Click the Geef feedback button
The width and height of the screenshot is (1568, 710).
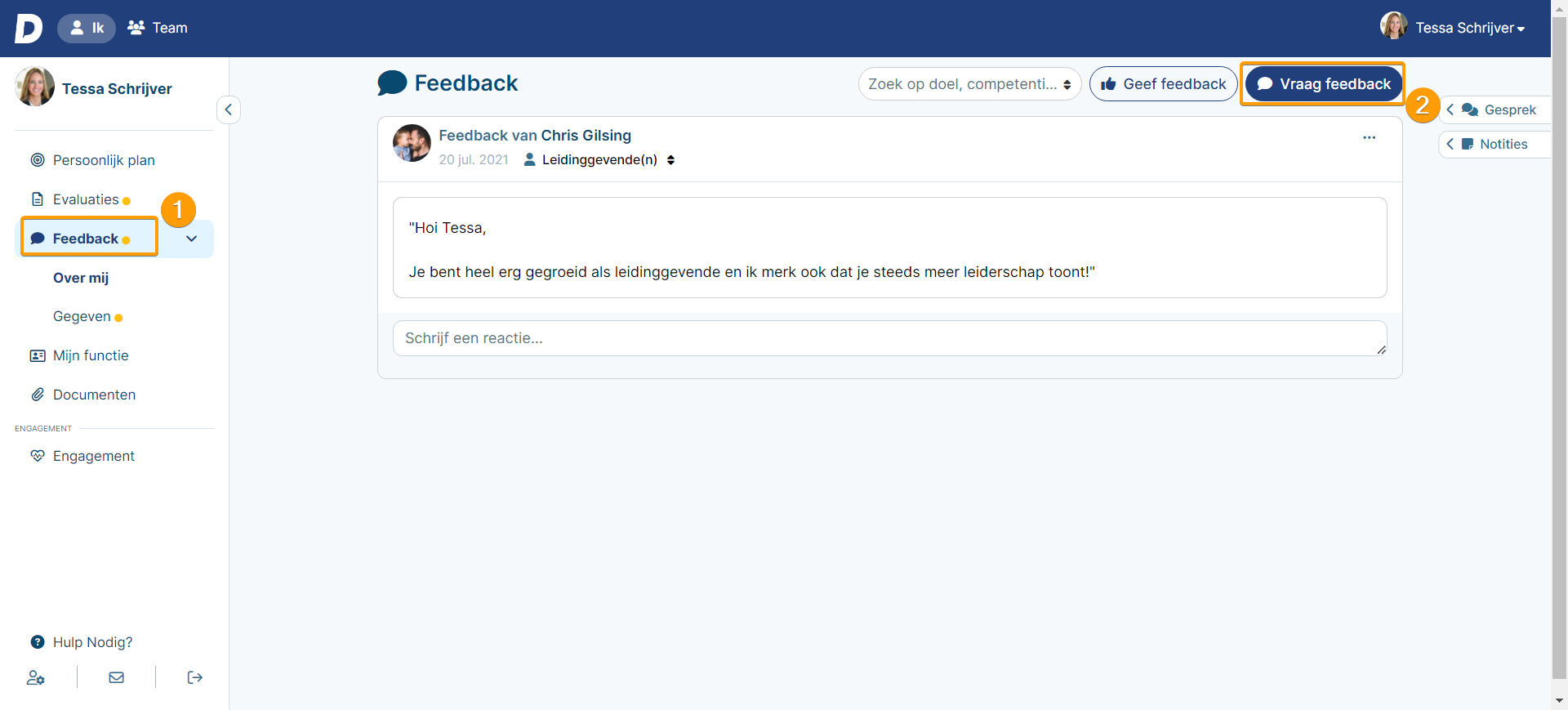coord(1163,84)
